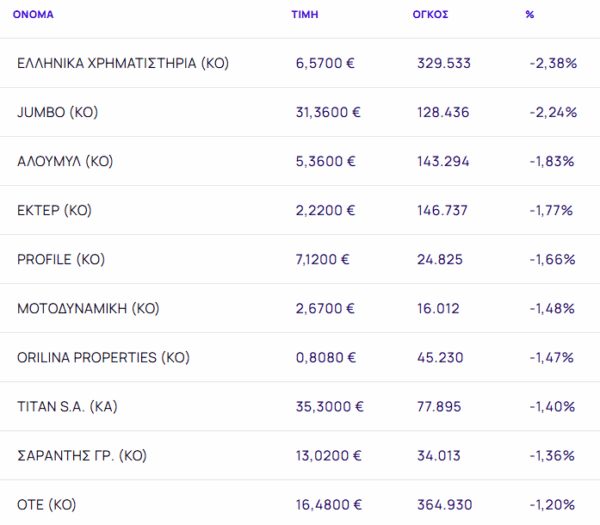Sort by the ΤΙΜΗ column header
Image resolution: width=600 pixels, height=525 pixels.
[x=304, y=15]
